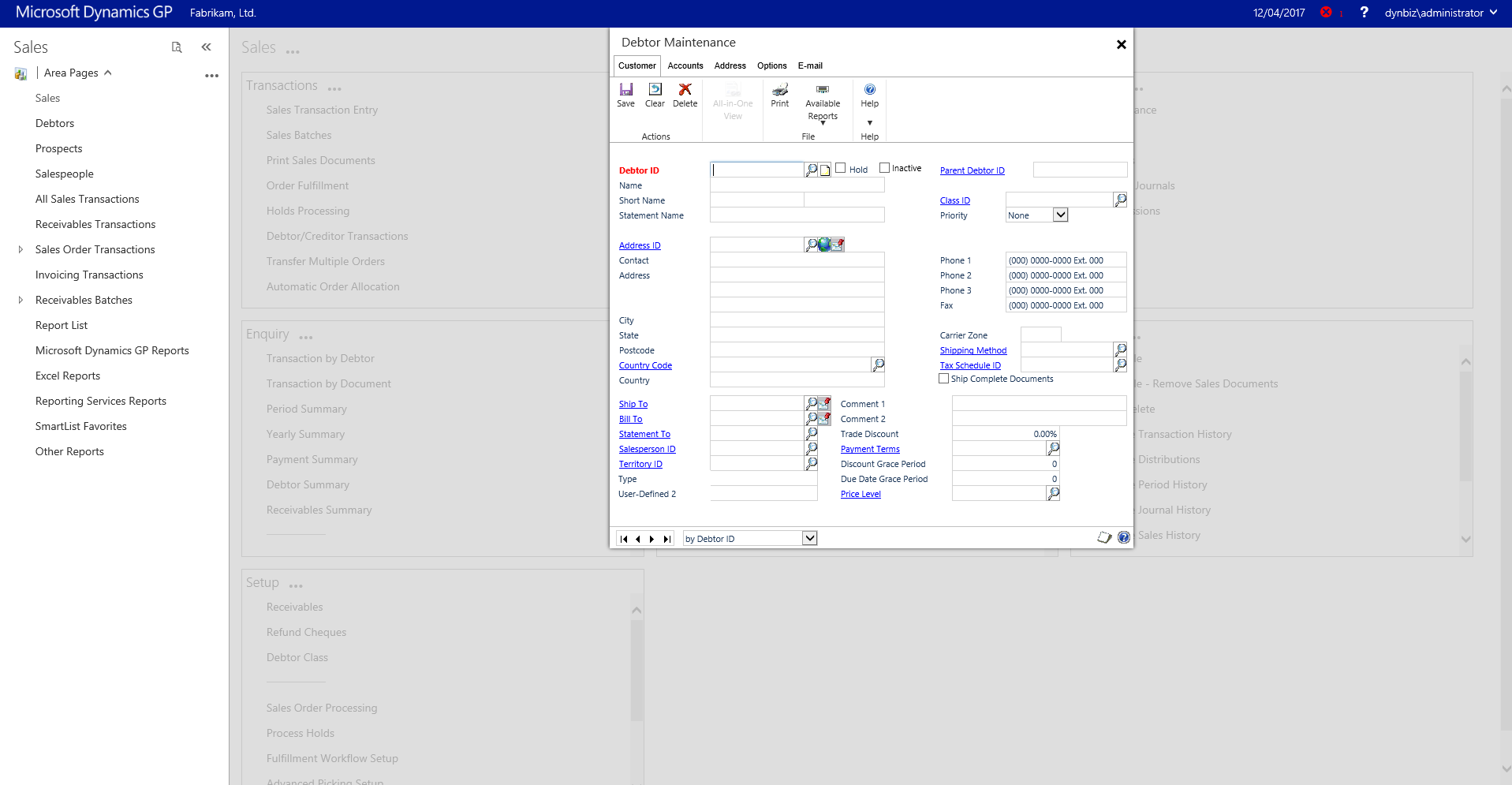Click the Payment Terms link

(x=870, y=449)
